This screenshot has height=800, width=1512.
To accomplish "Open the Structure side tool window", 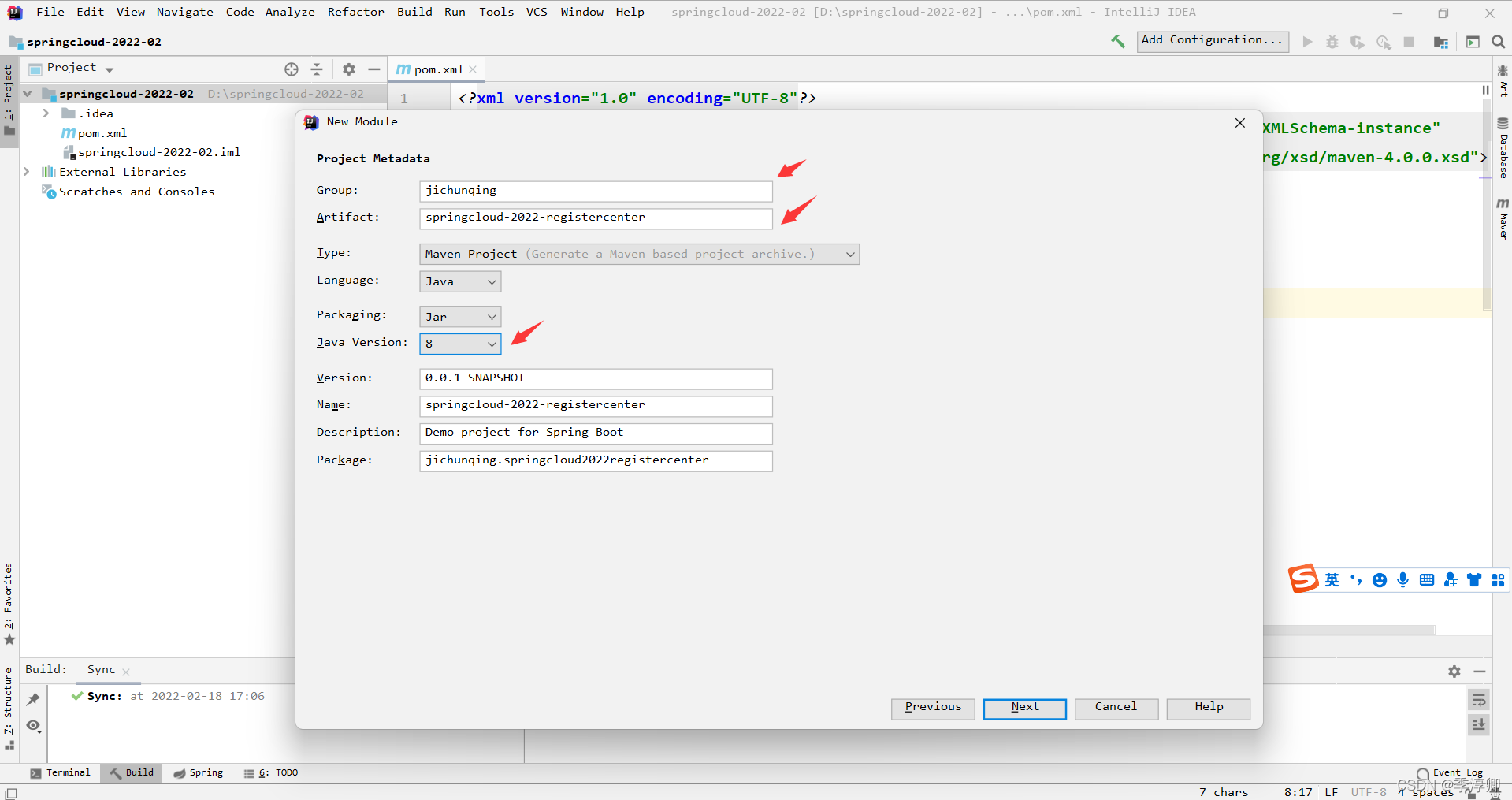I will (9, 708).
